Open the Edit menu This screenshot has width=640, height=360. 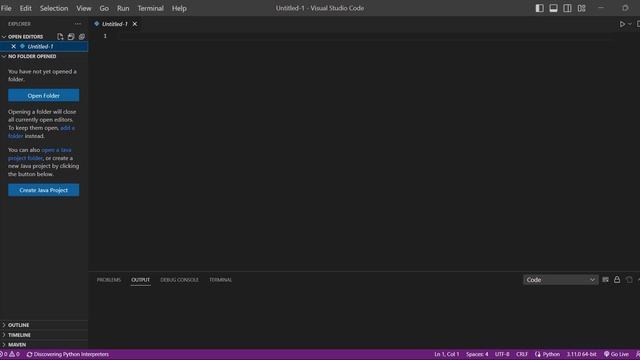pos(25,8)
